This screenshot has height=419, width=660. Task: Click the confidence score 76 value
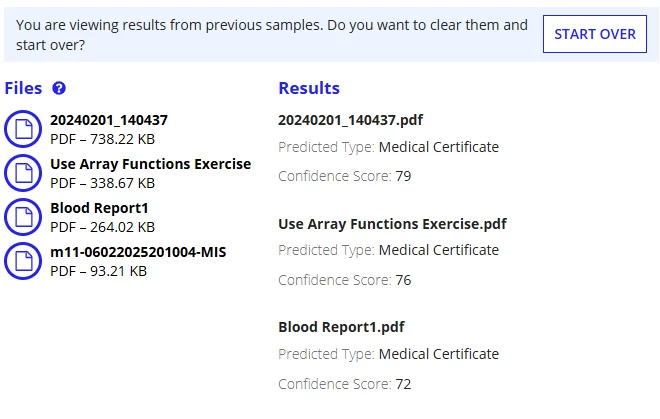(x=403, y=280)
